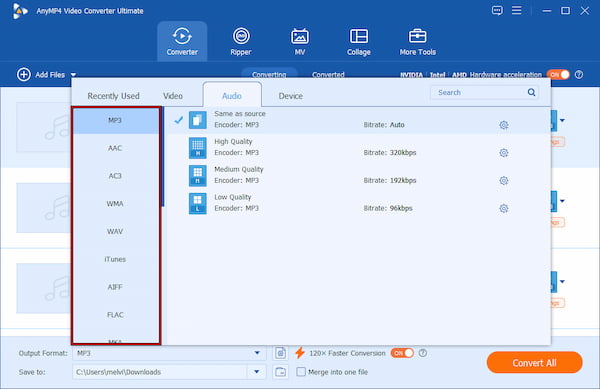The image size is (600, 389).
Task: Open the Ripper module
Action: point(241,41)
